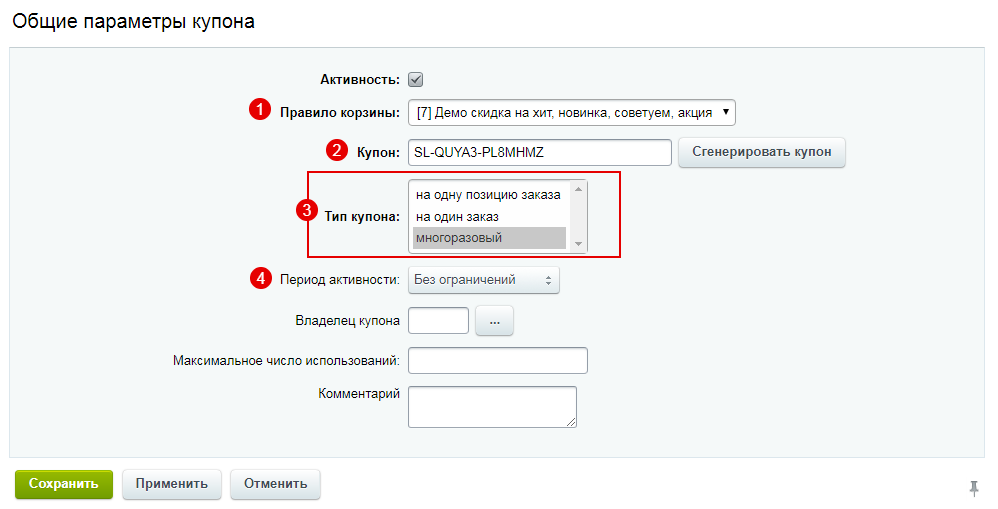
Task: Click the green Сохранить button
Action: click(64, 484)
